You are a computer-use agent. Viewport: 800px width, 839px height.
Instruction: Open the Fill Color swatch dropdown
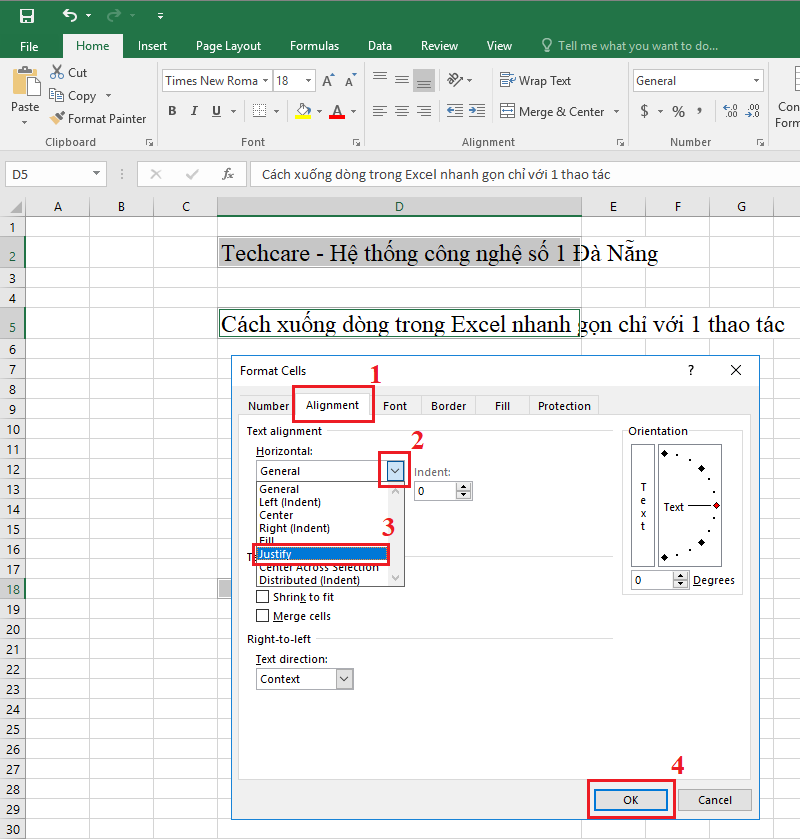point(317,110)
